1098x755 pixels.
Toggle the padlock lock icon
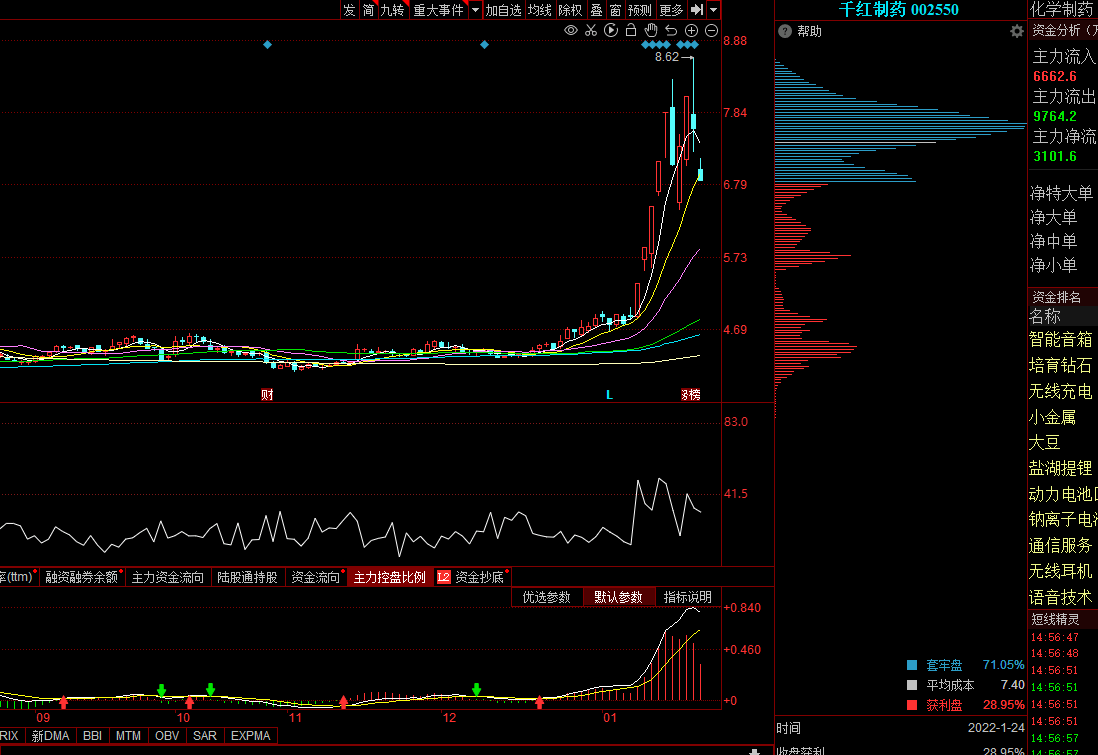coord(631,30)
